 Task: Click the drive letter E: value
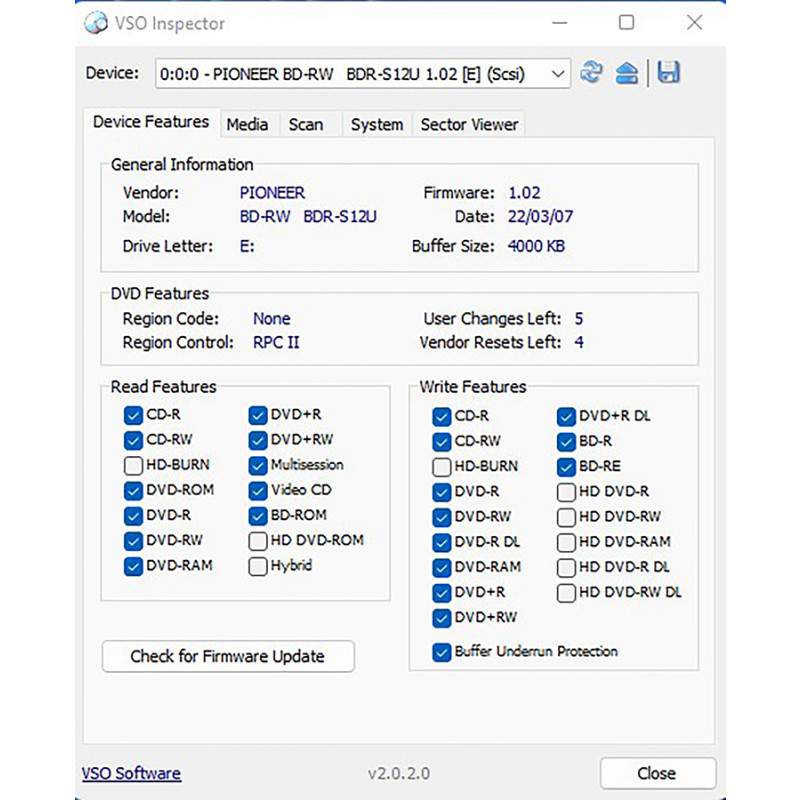click(247, 246)
